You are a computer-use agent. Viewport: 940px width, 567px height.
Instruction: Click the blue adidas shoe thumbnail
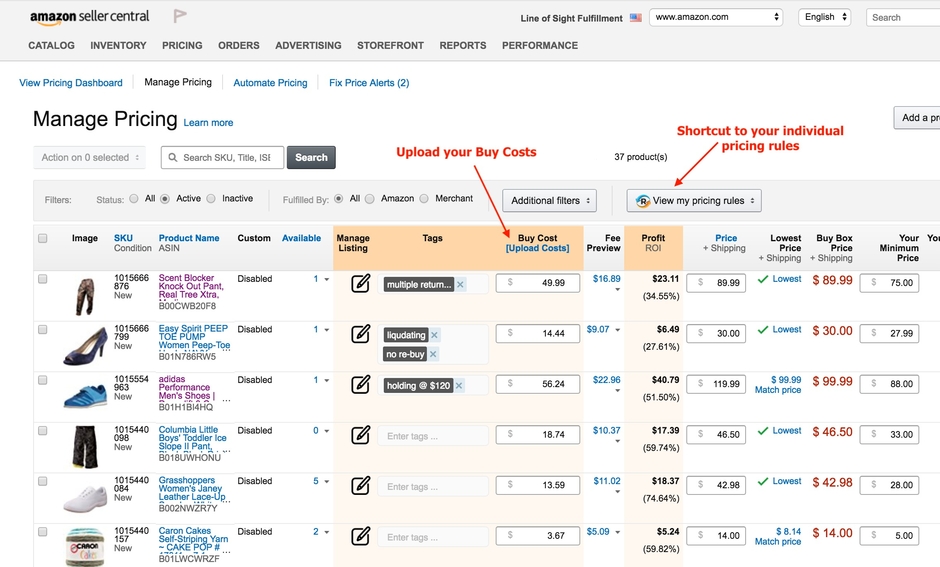pyautogui.click(x=85, y=396)
